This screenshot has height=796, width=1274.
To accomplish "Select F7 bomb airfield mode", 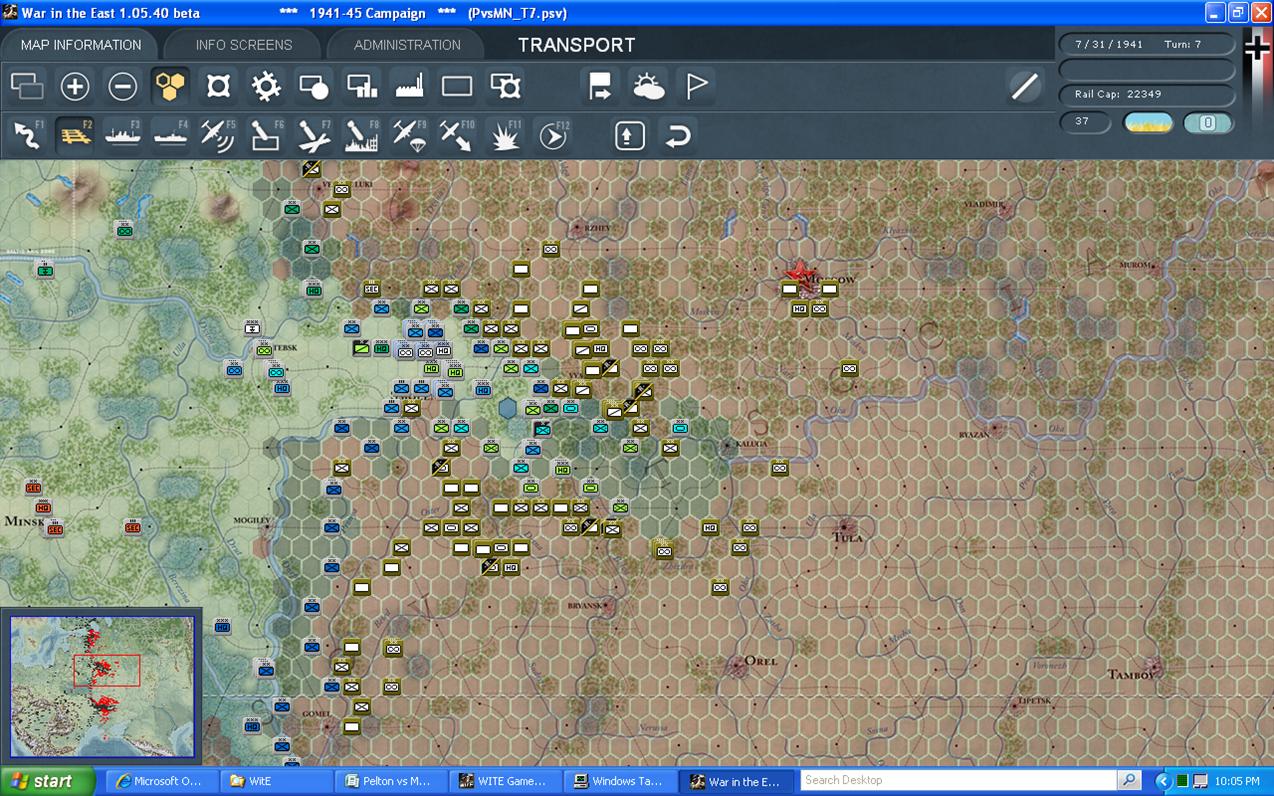I will coord(314,135).
